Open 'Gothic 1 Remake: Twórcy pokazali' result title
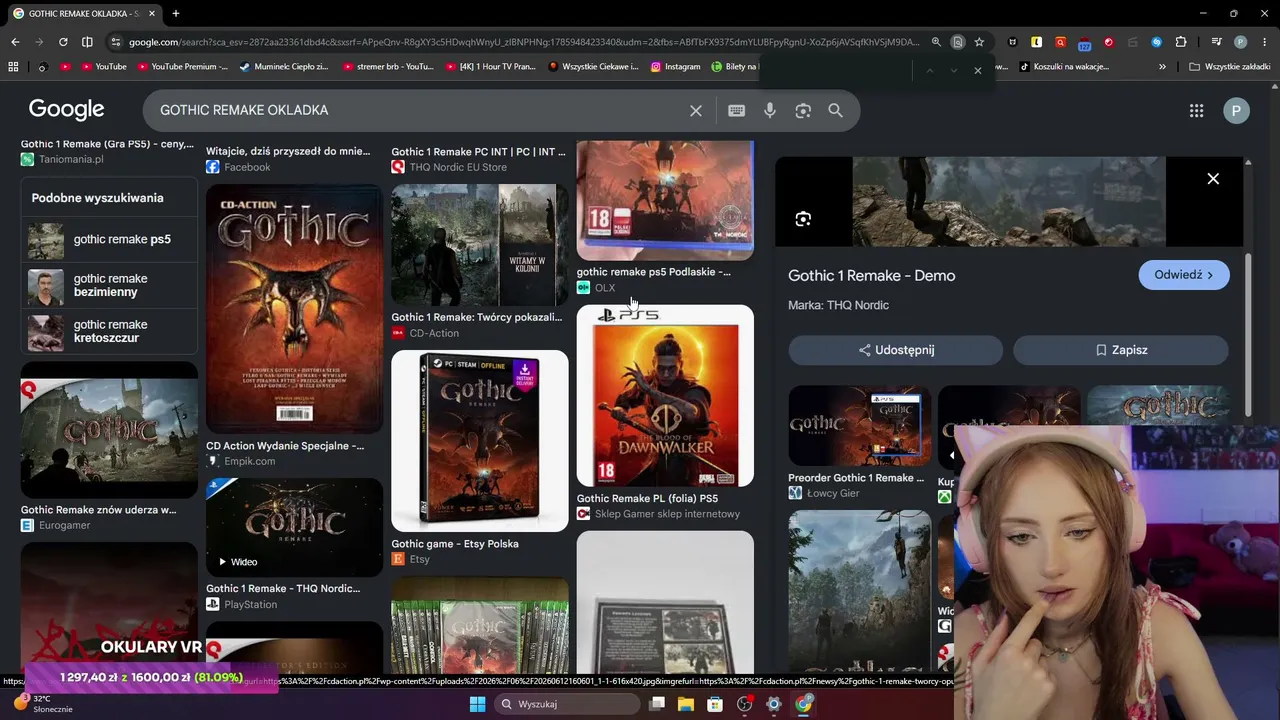Screen dimensions: 1280x720 click(x=477, y=317)
